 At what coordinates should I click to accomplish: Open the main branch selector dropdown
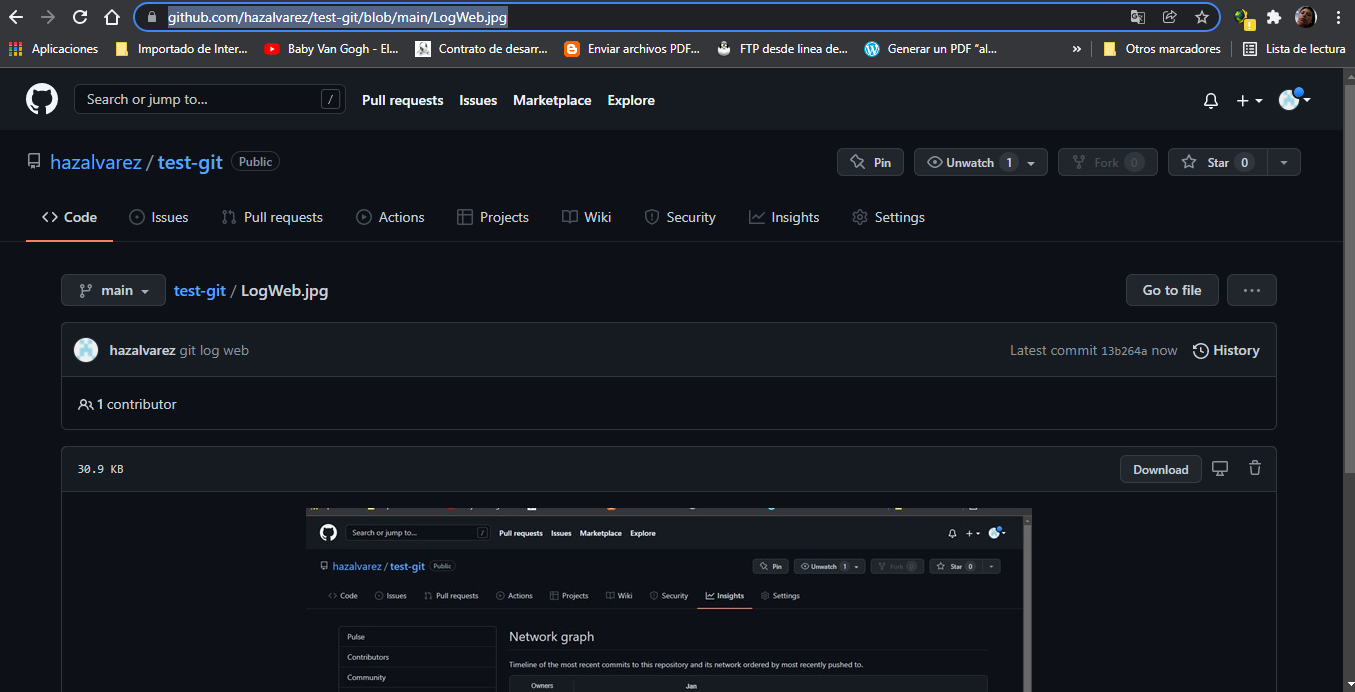pos(113,290)
